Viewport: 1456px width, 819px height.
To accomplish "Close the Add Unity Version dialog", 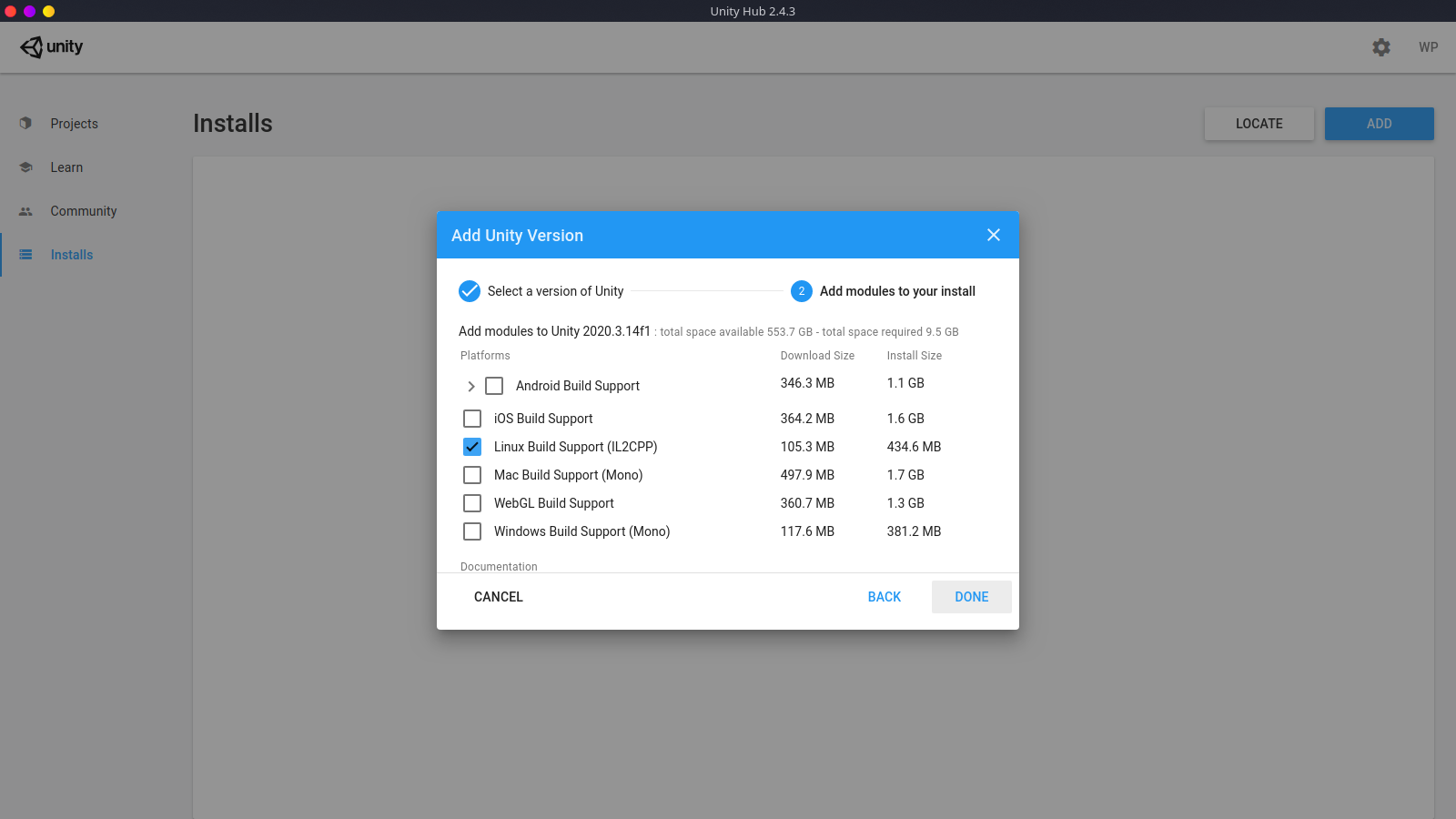I will coord(994,235).
